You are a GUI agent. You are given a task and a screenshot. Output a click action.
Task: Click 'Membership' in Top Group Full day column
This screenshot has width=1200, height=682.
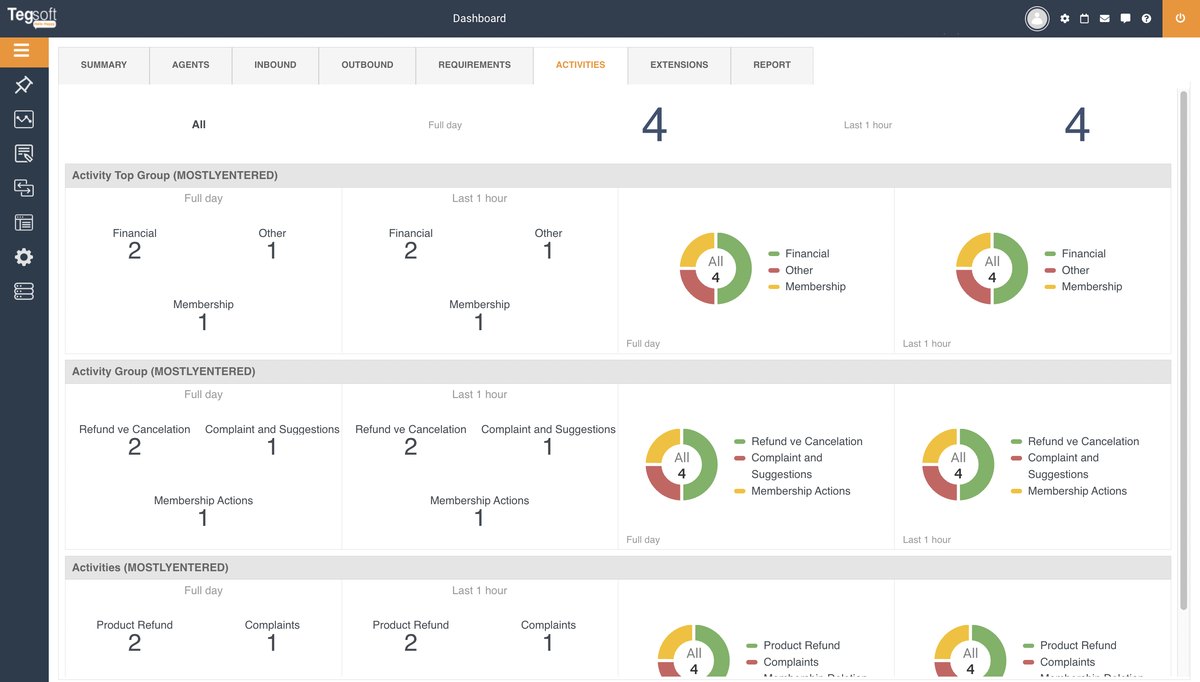coord(203,304)
